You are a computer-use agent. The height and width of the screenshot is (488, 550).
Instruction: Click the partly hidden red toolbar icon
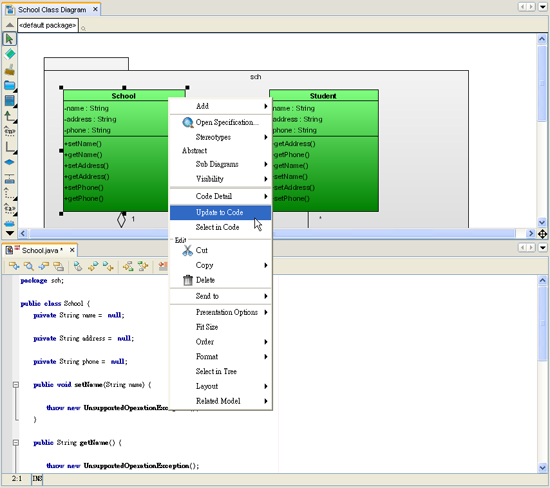(163, 267)
